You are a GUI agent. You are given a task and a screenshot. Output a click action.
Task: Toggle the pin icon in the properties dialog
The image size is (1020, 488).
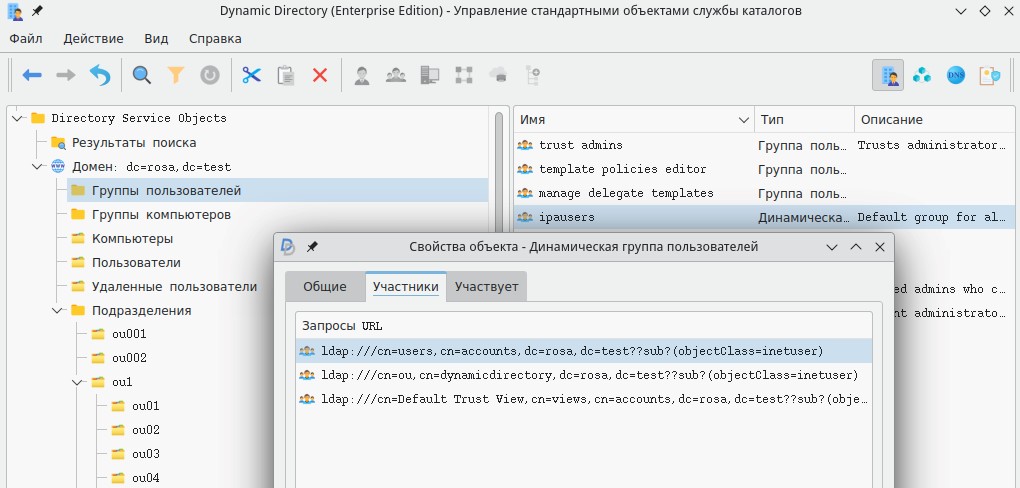coord(312,247)
